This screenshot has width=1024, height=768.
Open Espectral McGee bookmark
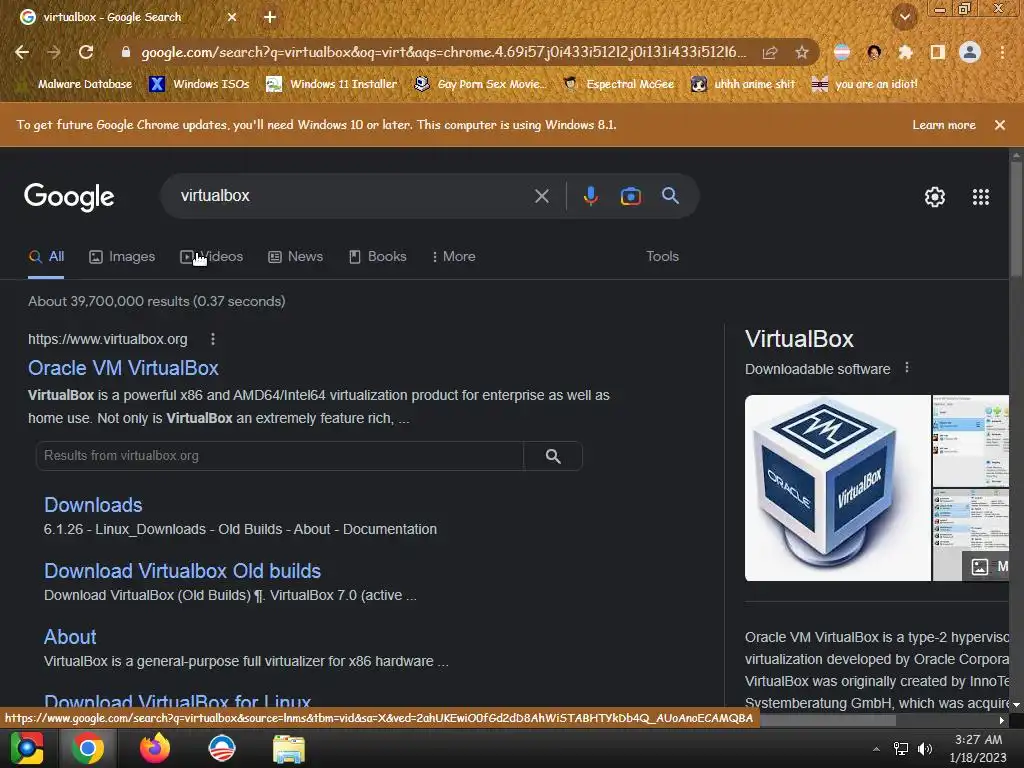(619, 84)
